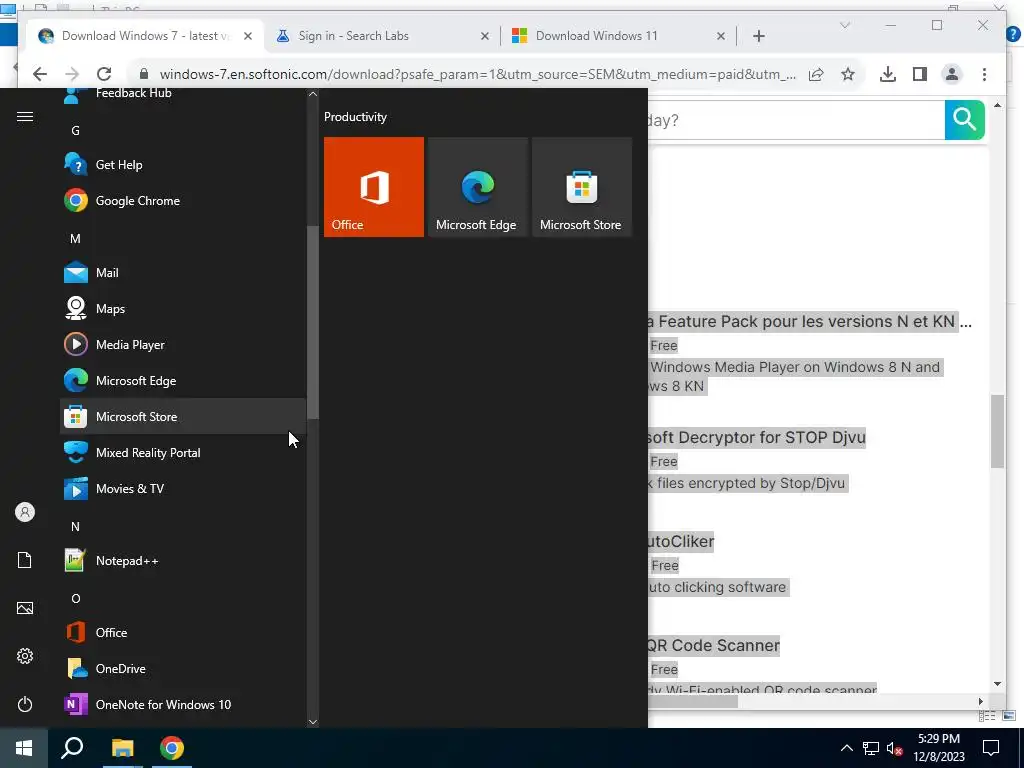
Task: Open the Power options in Start sidebar
Action: click(25, 704)
